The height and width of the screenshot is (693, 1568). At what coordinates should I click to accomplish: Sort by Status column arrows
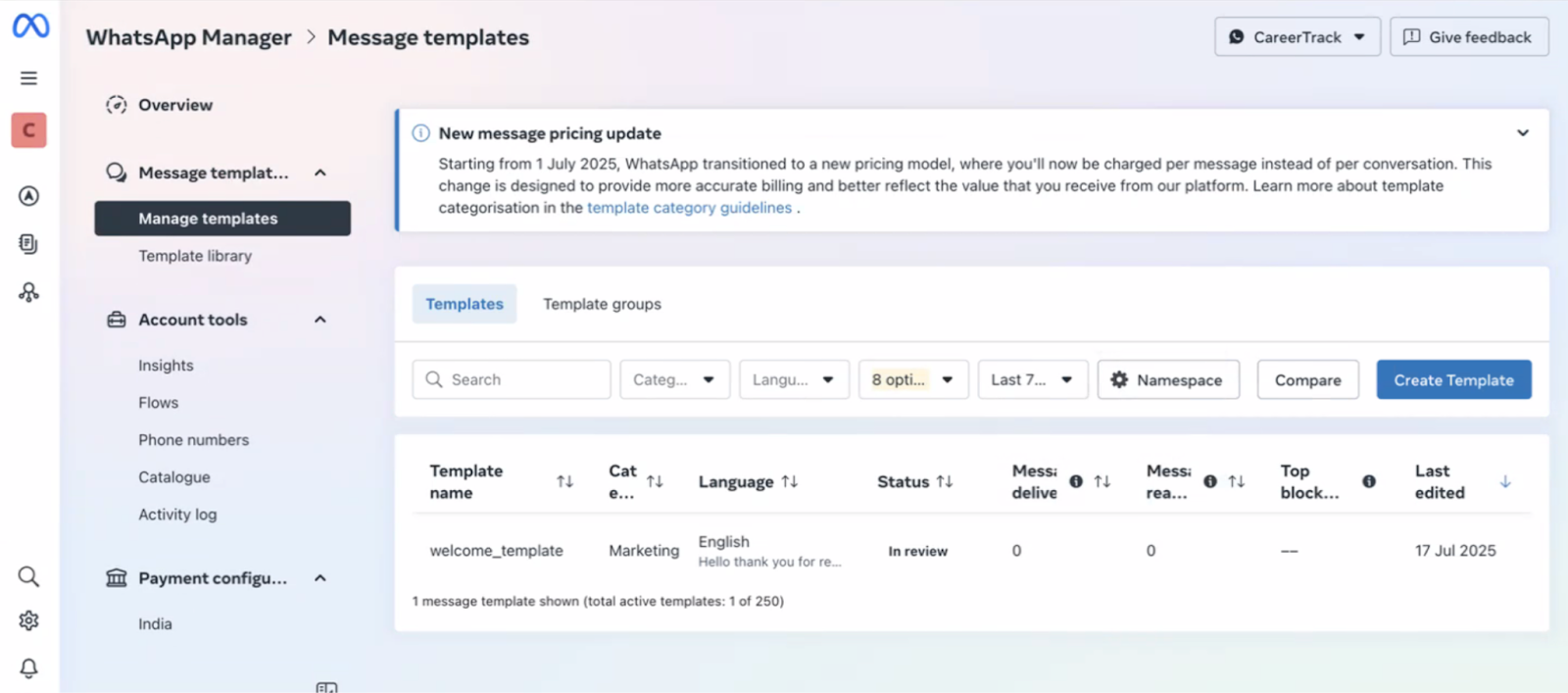pos(945,481)
